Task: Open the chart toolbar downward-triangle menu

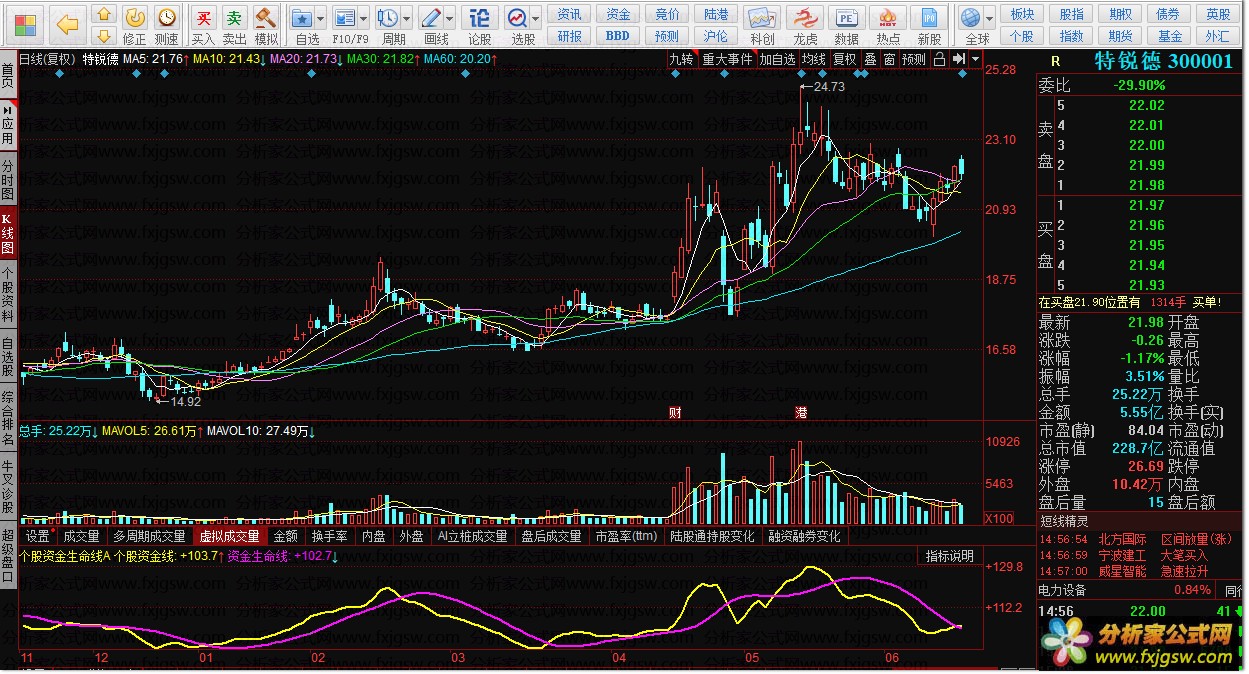Action: point(974,59)
